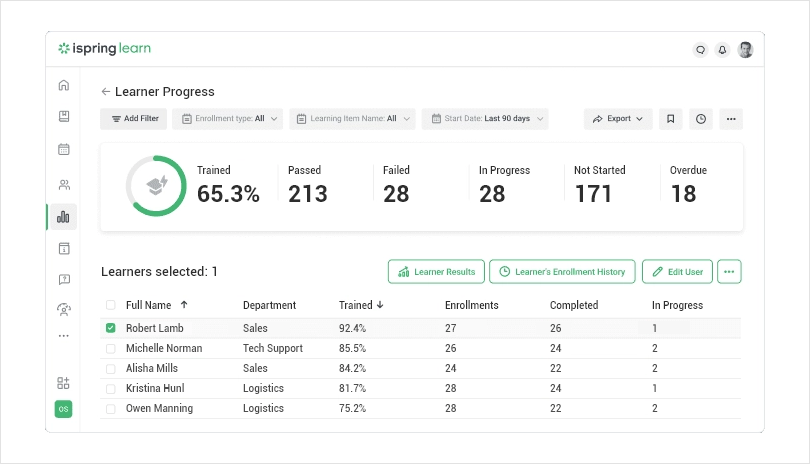Click the calendar icon in the sidebar
This screenshot has height=464, width=810.
pos(64,150)
